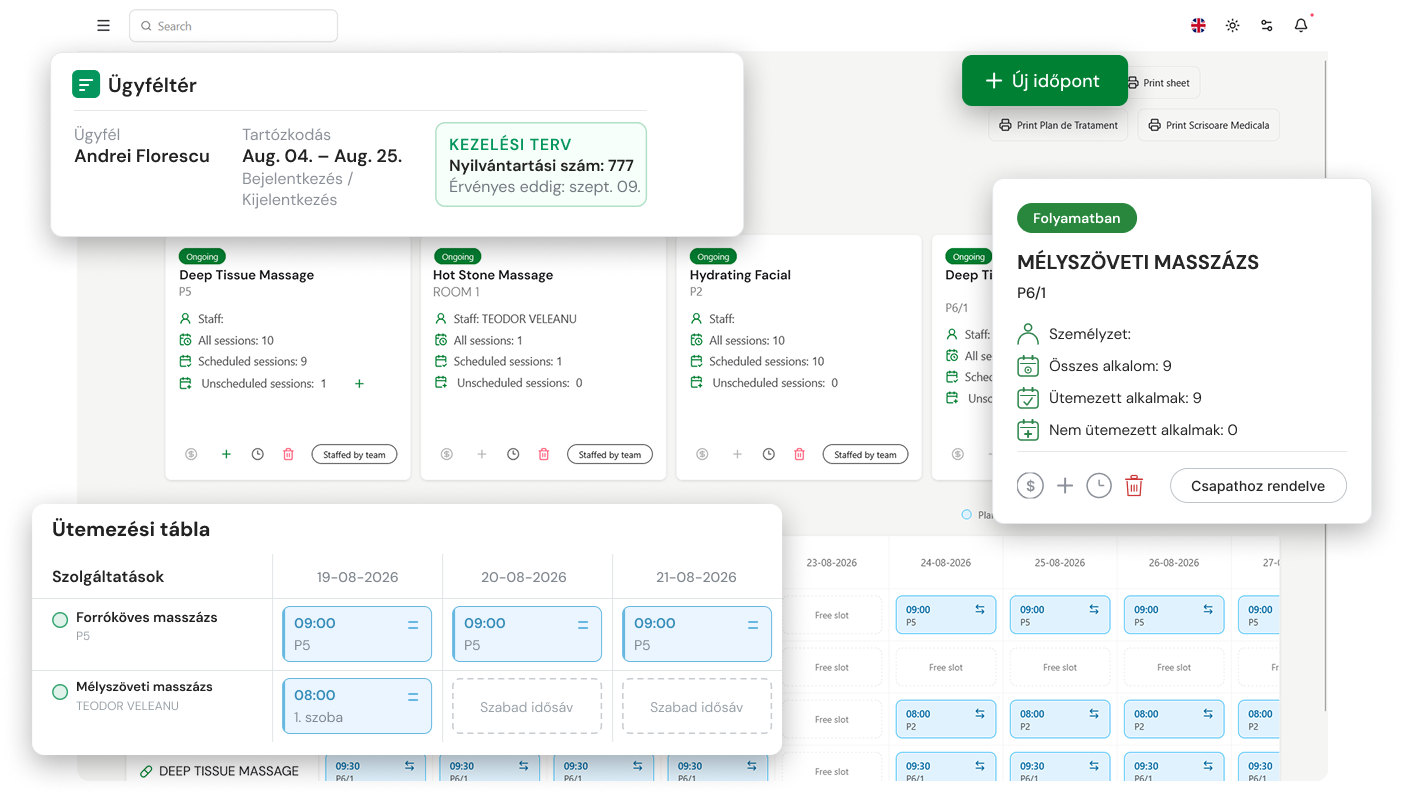Click the dollar icon on Hydrating Facial card

(x=702, y=454)
